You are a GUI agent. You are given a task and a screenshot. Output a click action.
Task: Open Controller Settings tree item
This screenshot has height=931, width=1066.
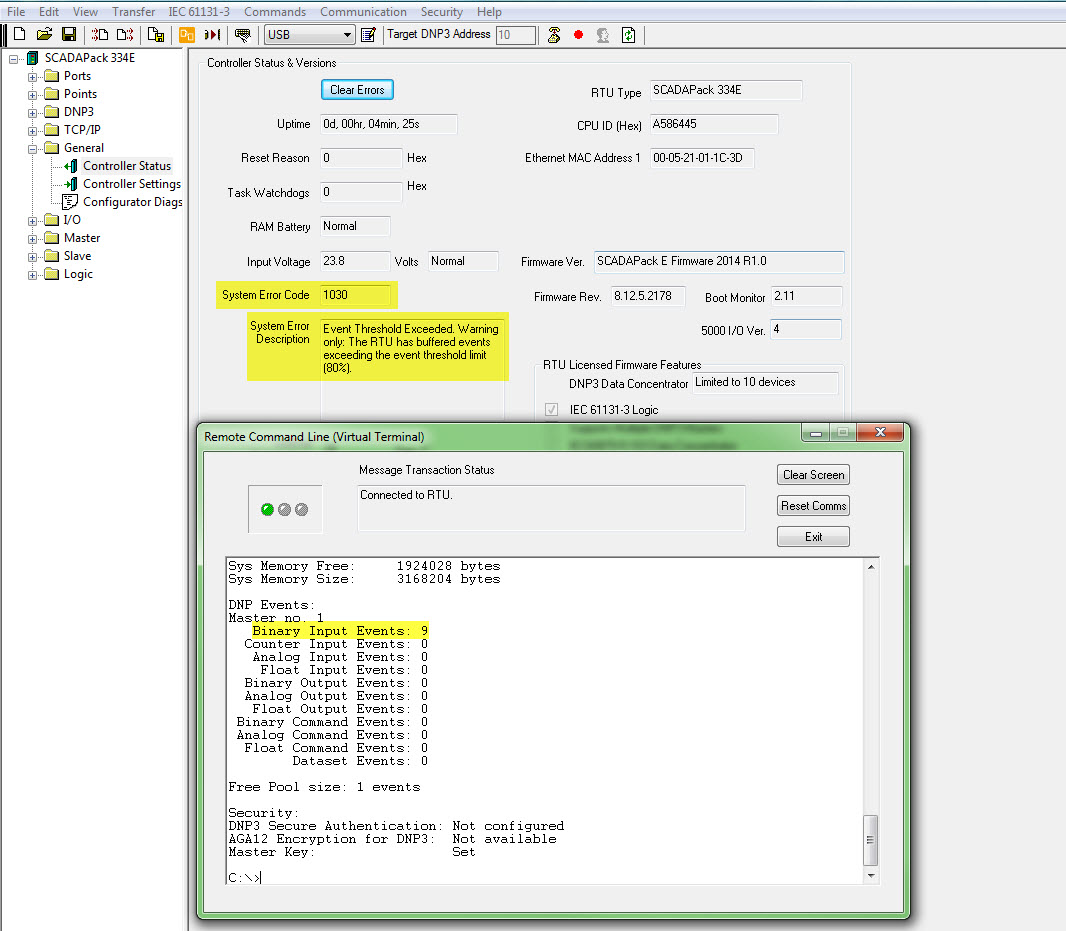pyautogui.click(x=132, y=184)
